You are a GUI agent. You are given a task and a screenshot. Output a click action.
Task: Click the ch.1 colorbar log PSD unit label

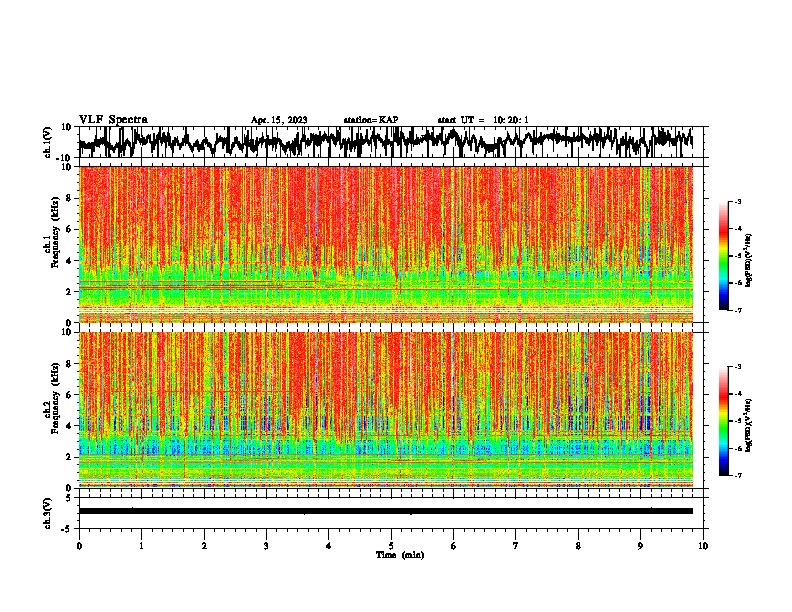point(749,261)
